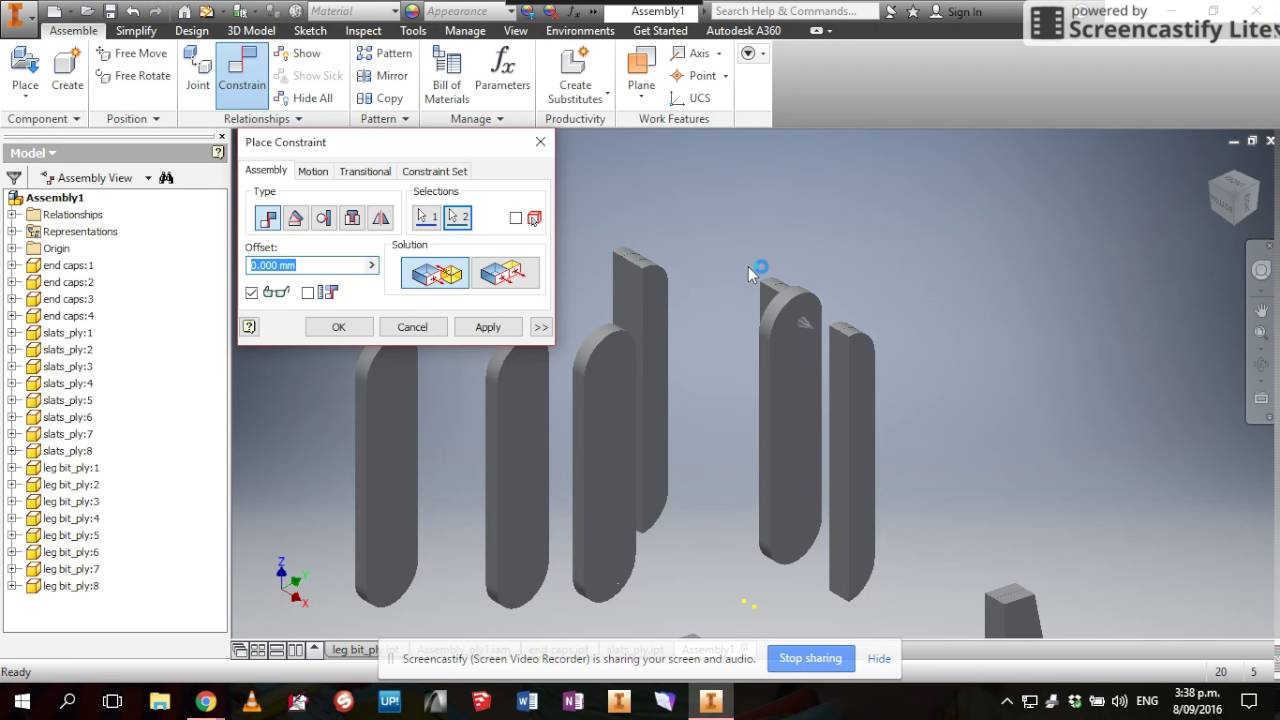Select the Tangent constraint type icon
The image size is (1280, 720).
coord(324,217)
